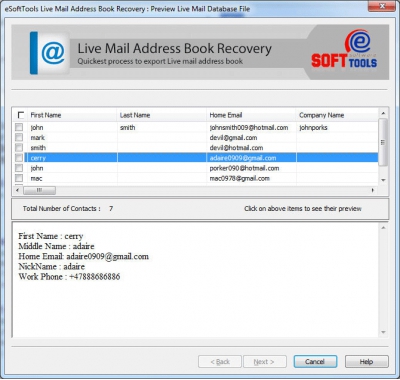This screenshot has width=400, height=380.
Task: Select the porker090@hotmail.com contact row
Action: (201, 168)
